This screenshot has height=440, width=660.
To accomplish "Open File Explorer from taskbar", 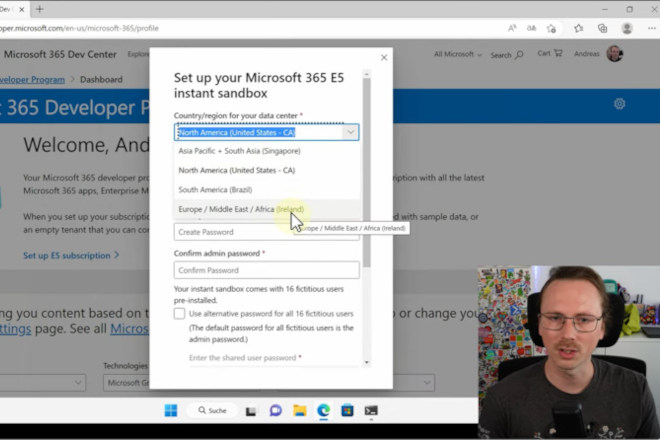I will (x=300, y=410).
